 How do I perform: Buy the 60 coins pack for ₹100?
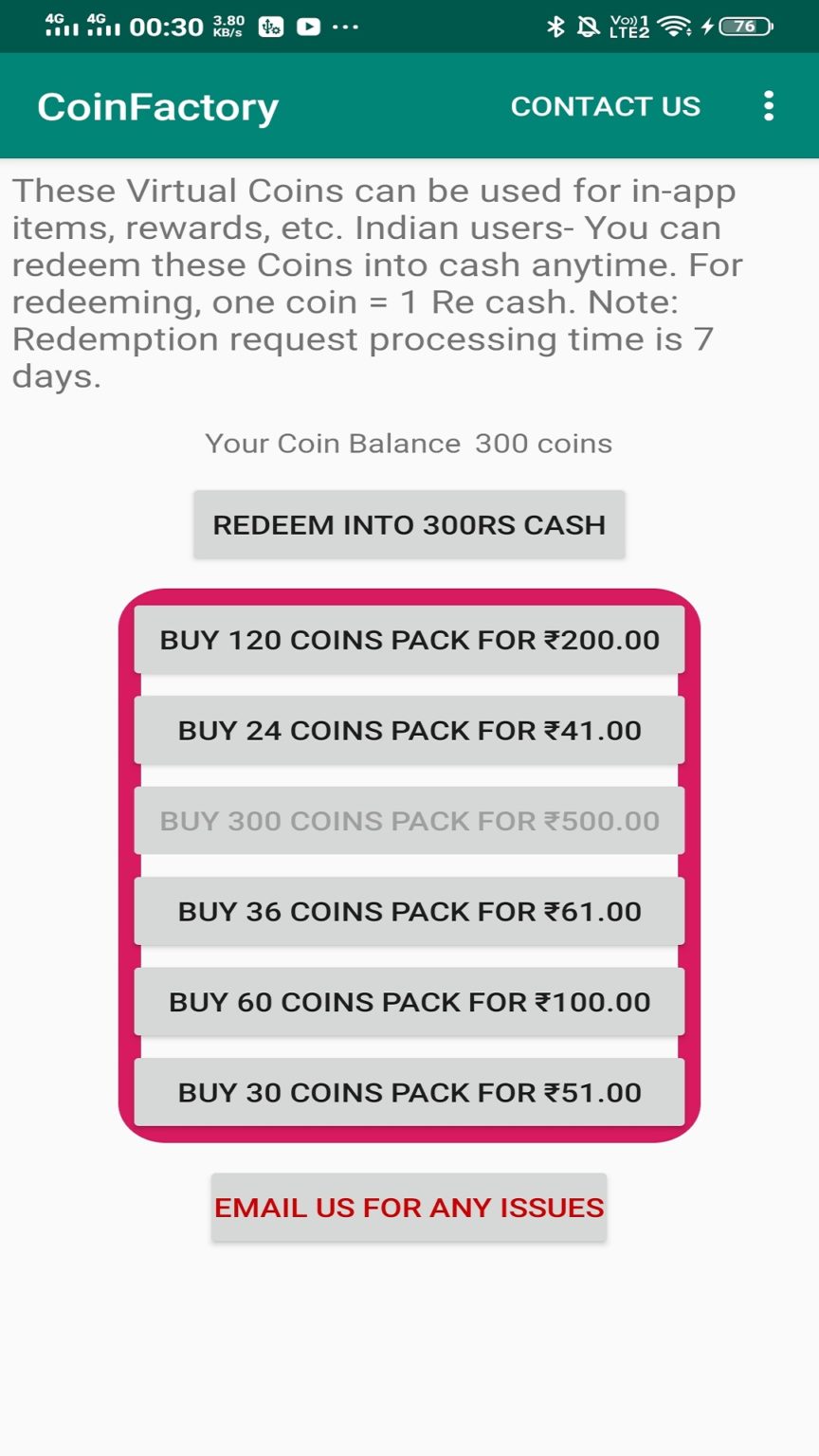(x=409, y=1001)
